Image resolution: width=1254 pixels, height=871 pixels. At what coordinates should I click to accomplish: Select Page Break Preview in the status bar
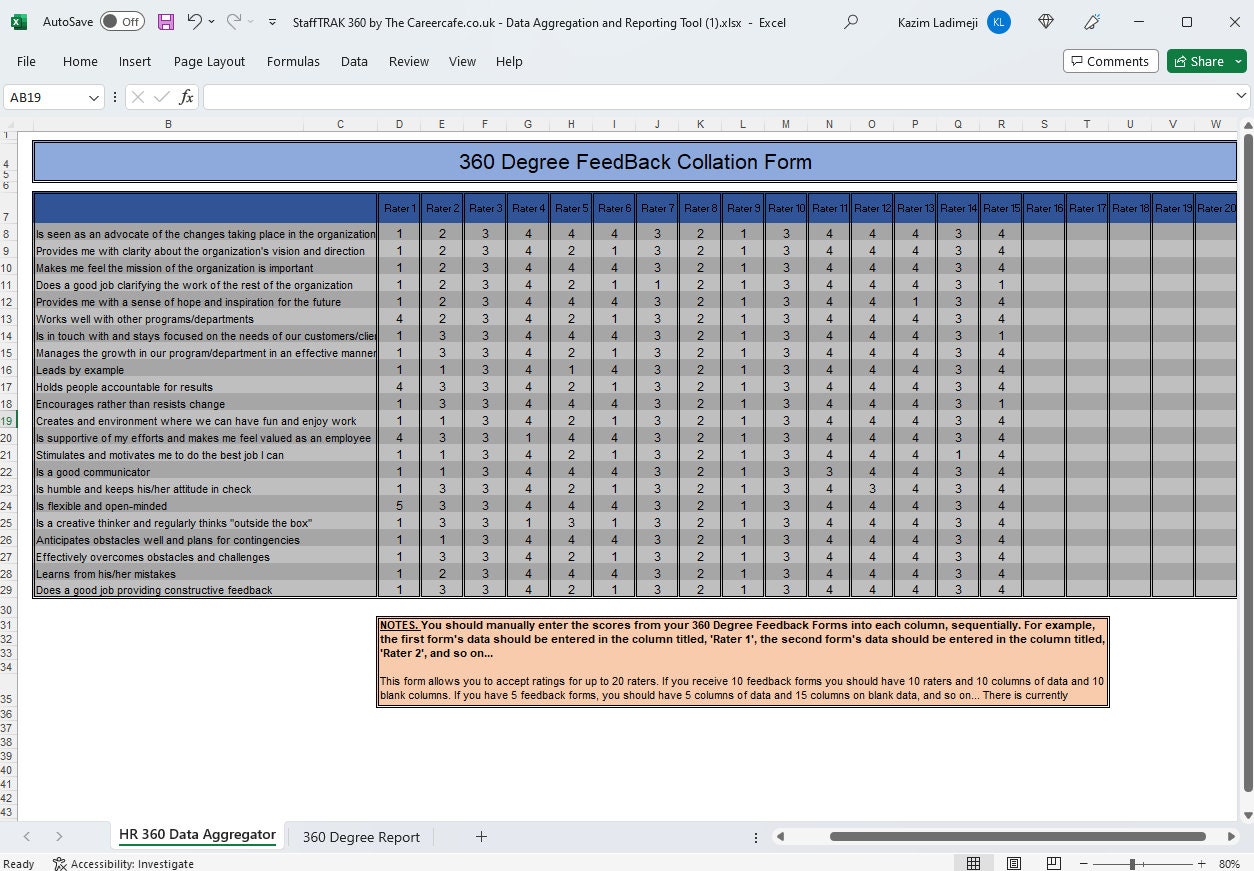[x=1053, y=862]
